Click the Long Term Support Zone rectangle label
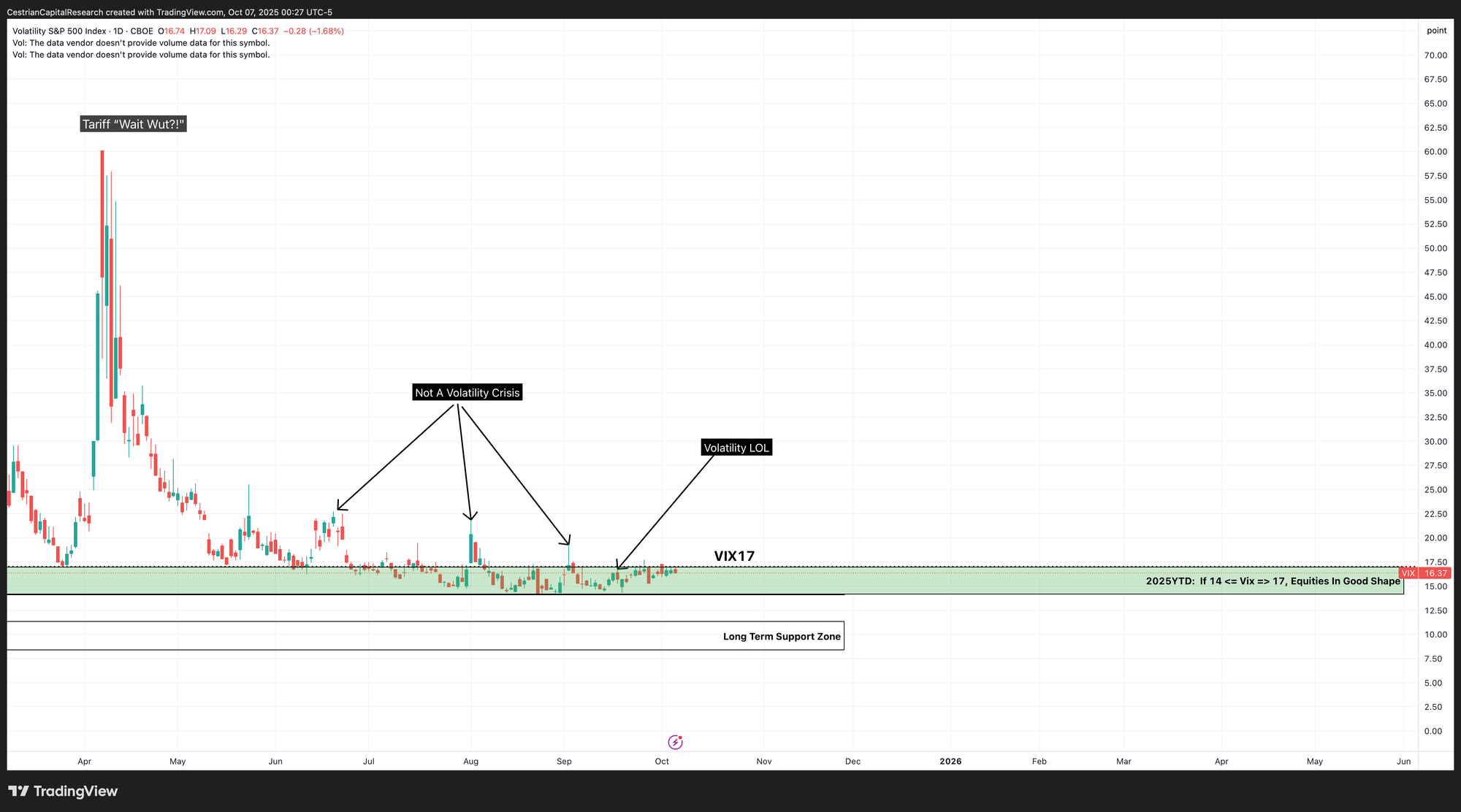This screenshot has width=1461, height=812. (x=782, y=637)
